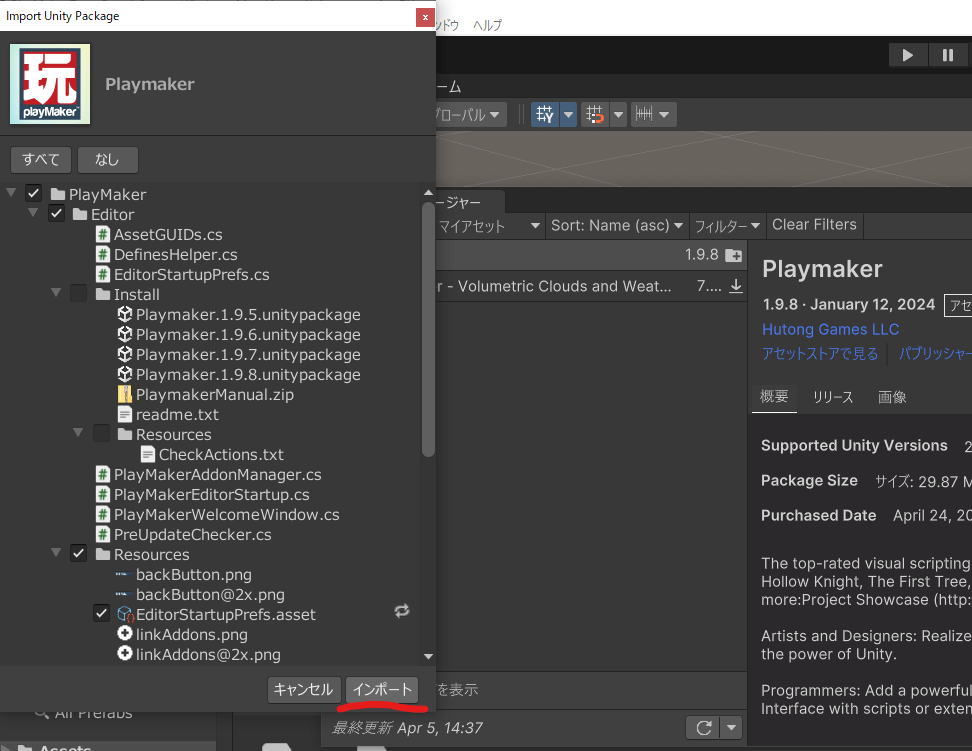Viewport: 972px width, 751px height.
Task: Collapse the checked Resources folder arrow
Action: click(x=56, y=553)
